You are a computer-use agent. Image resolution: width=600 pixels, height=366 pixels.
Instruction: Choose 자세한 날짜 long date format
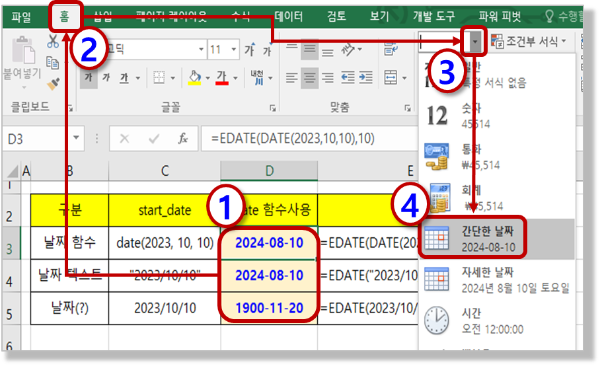pos(497,280)
